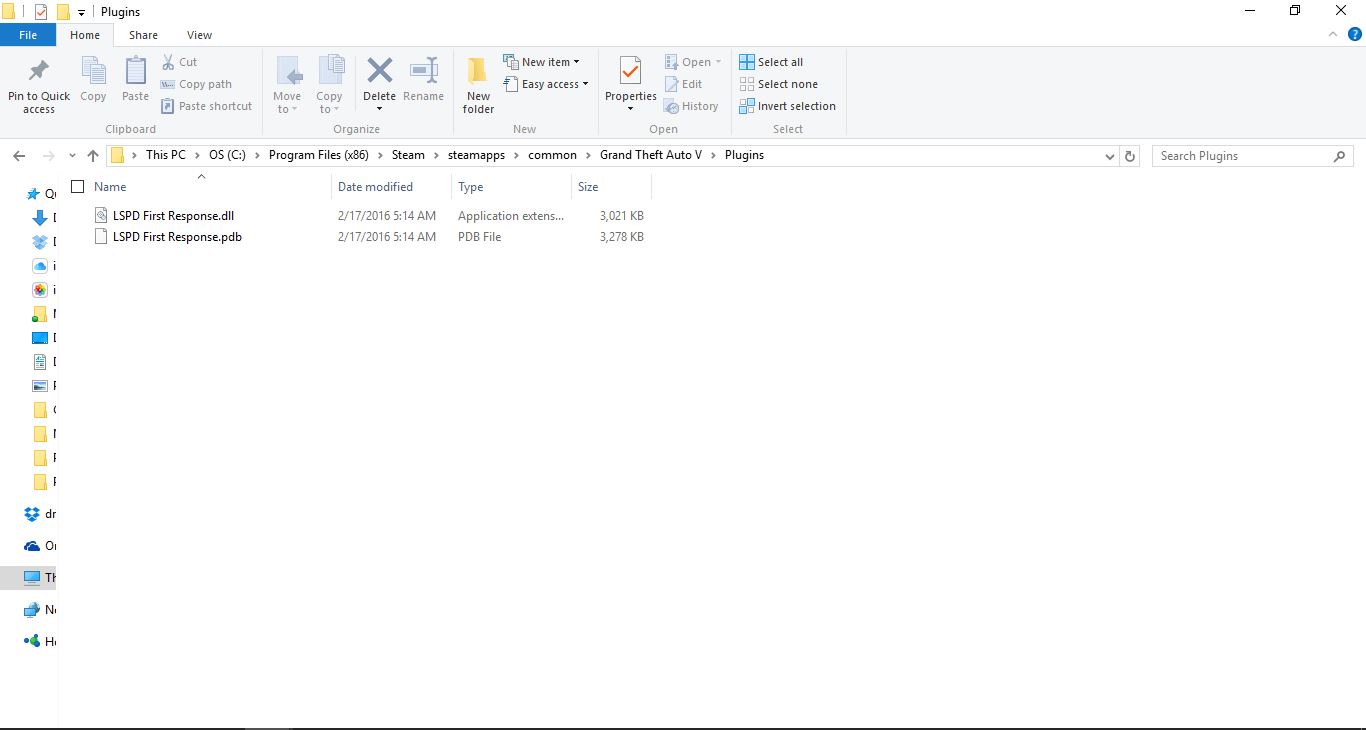Click the History command
Screen dimensions: 1366x730
pyautogui.click(x=691, y=106)
